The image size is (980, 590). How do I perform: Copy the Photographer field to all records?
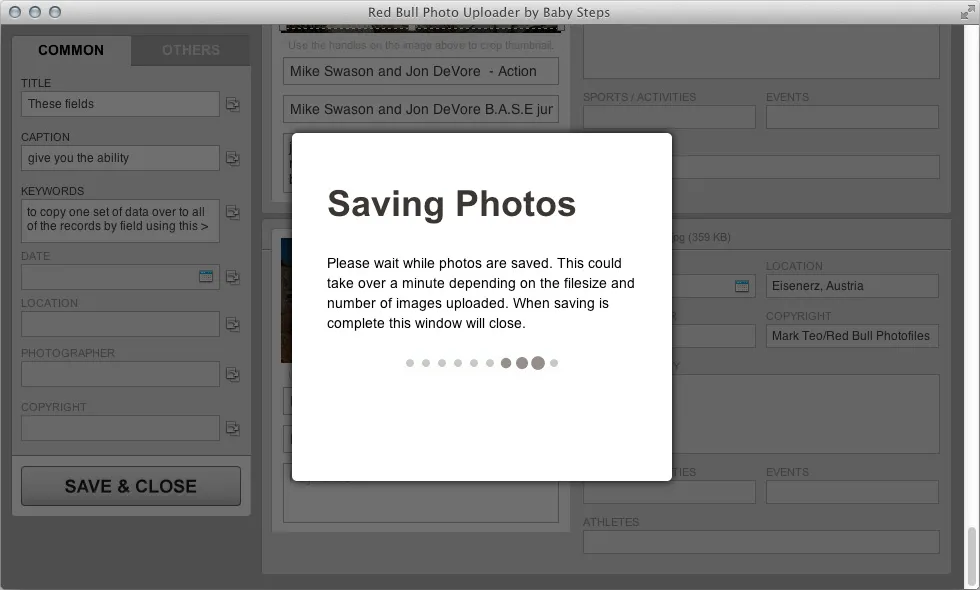(232, 374)
